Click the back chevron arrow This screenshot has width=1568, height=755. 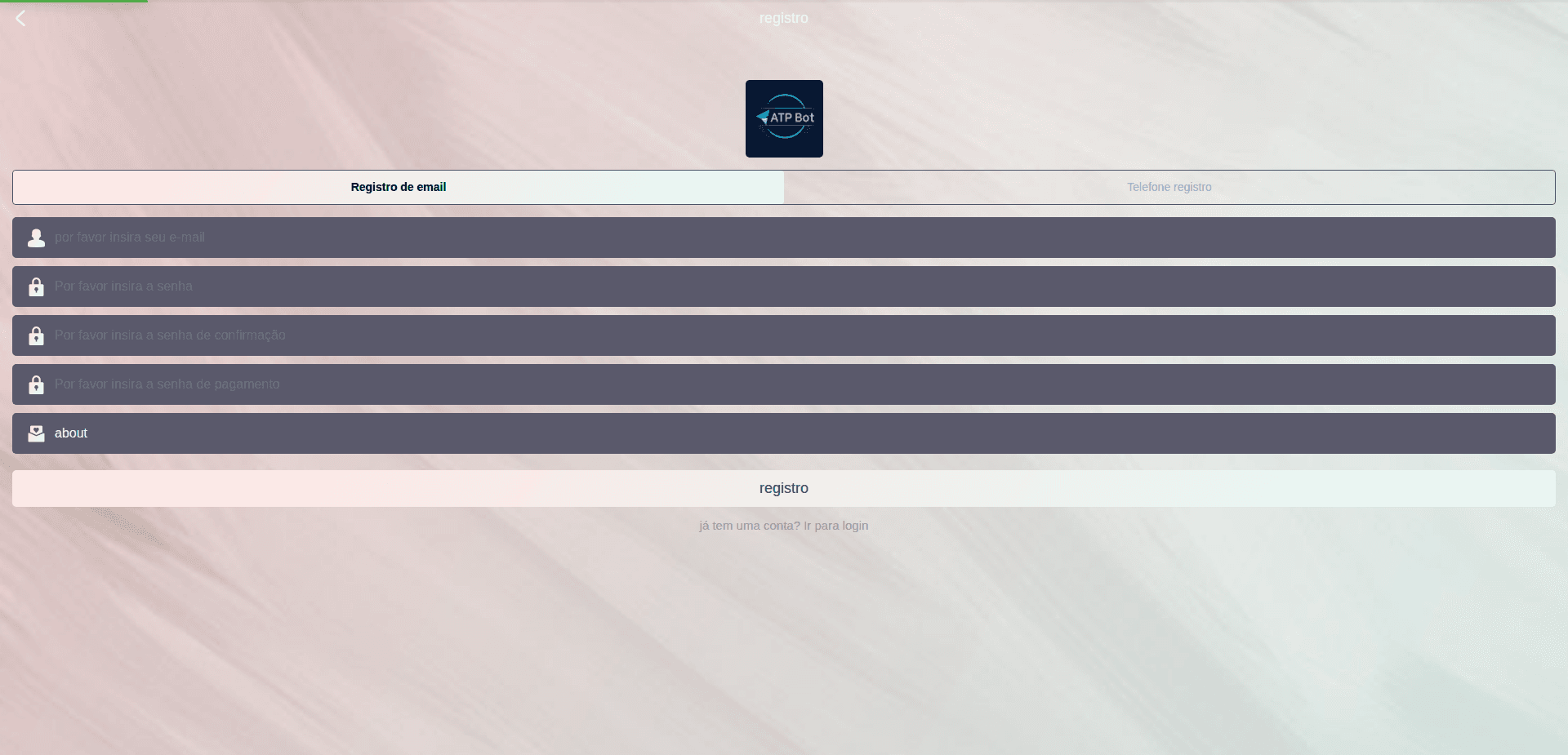tap(20, 18)
